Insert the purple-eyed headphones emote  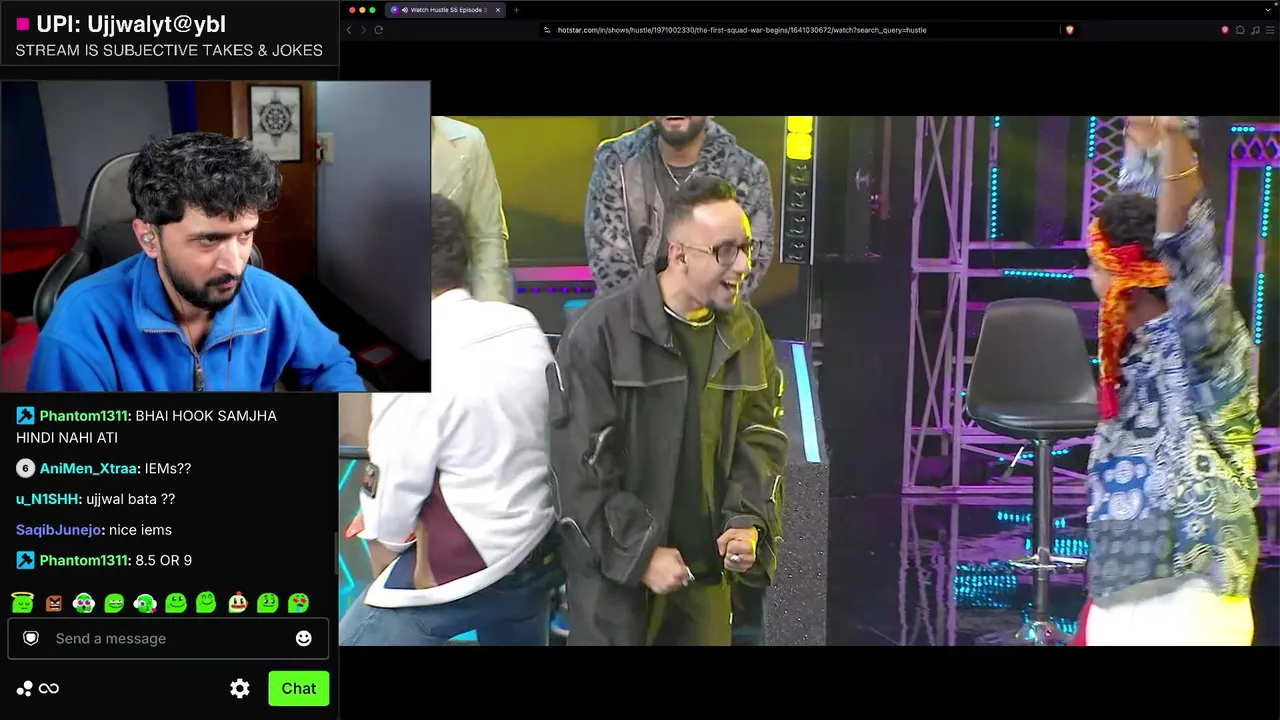pos(84,603)
